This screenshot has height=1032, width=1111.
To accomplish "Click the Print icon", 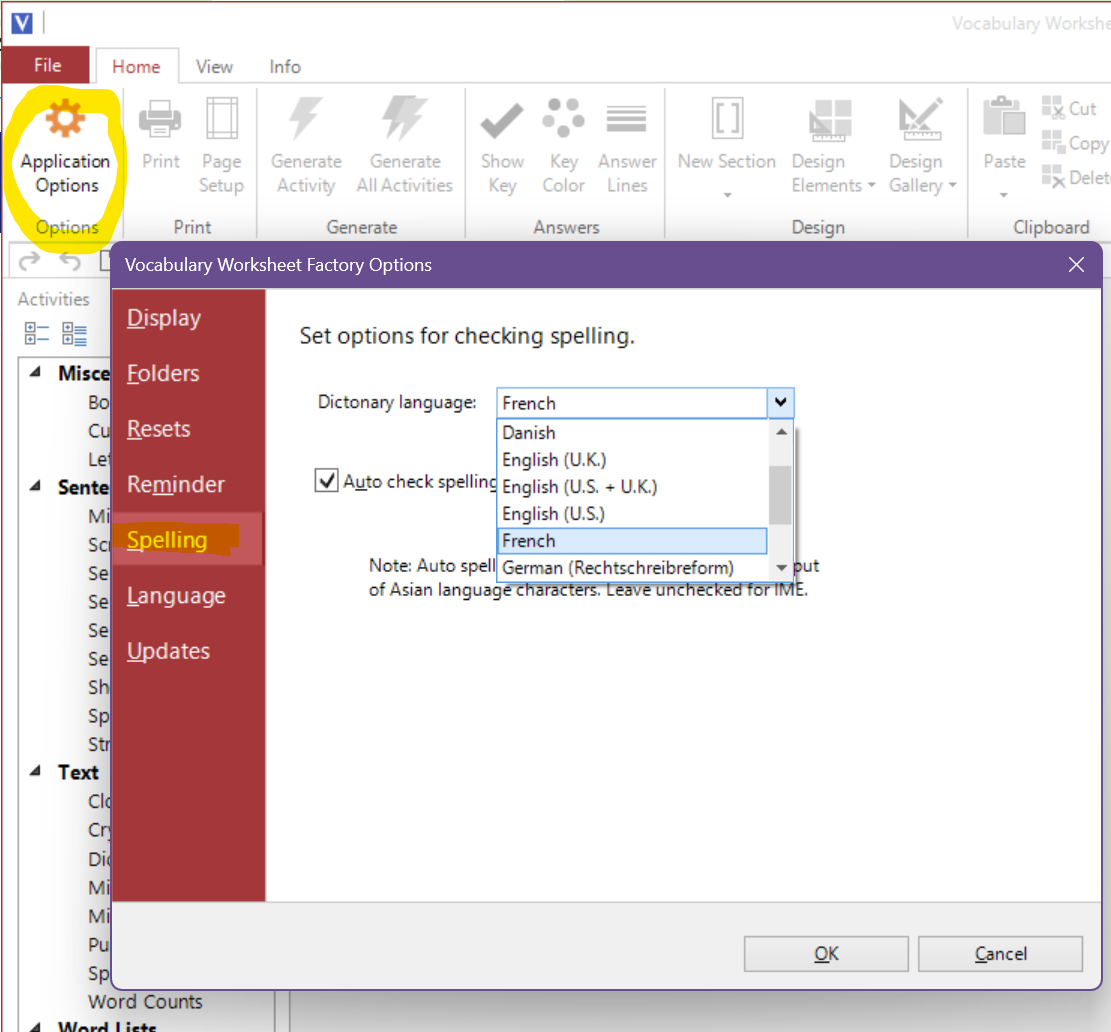I will [160, 118].
